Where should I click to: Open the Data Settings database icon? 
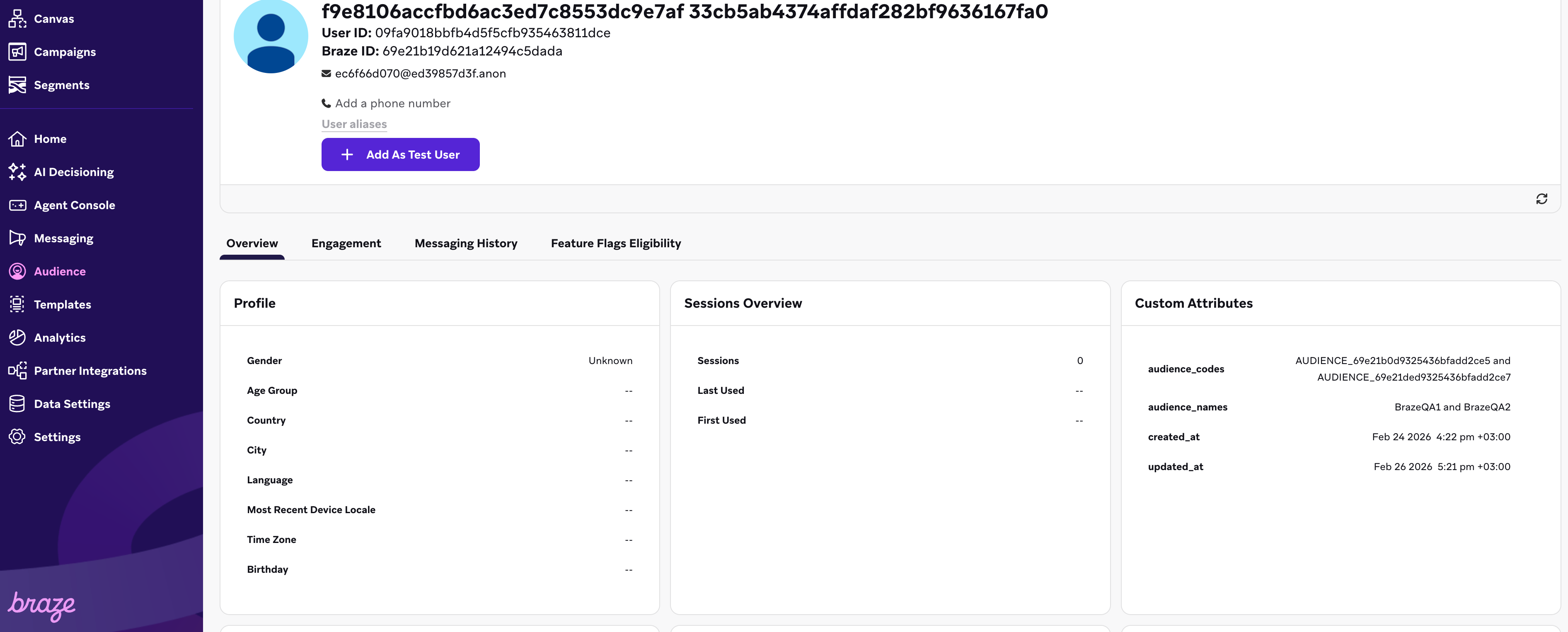tap(17, 404)
